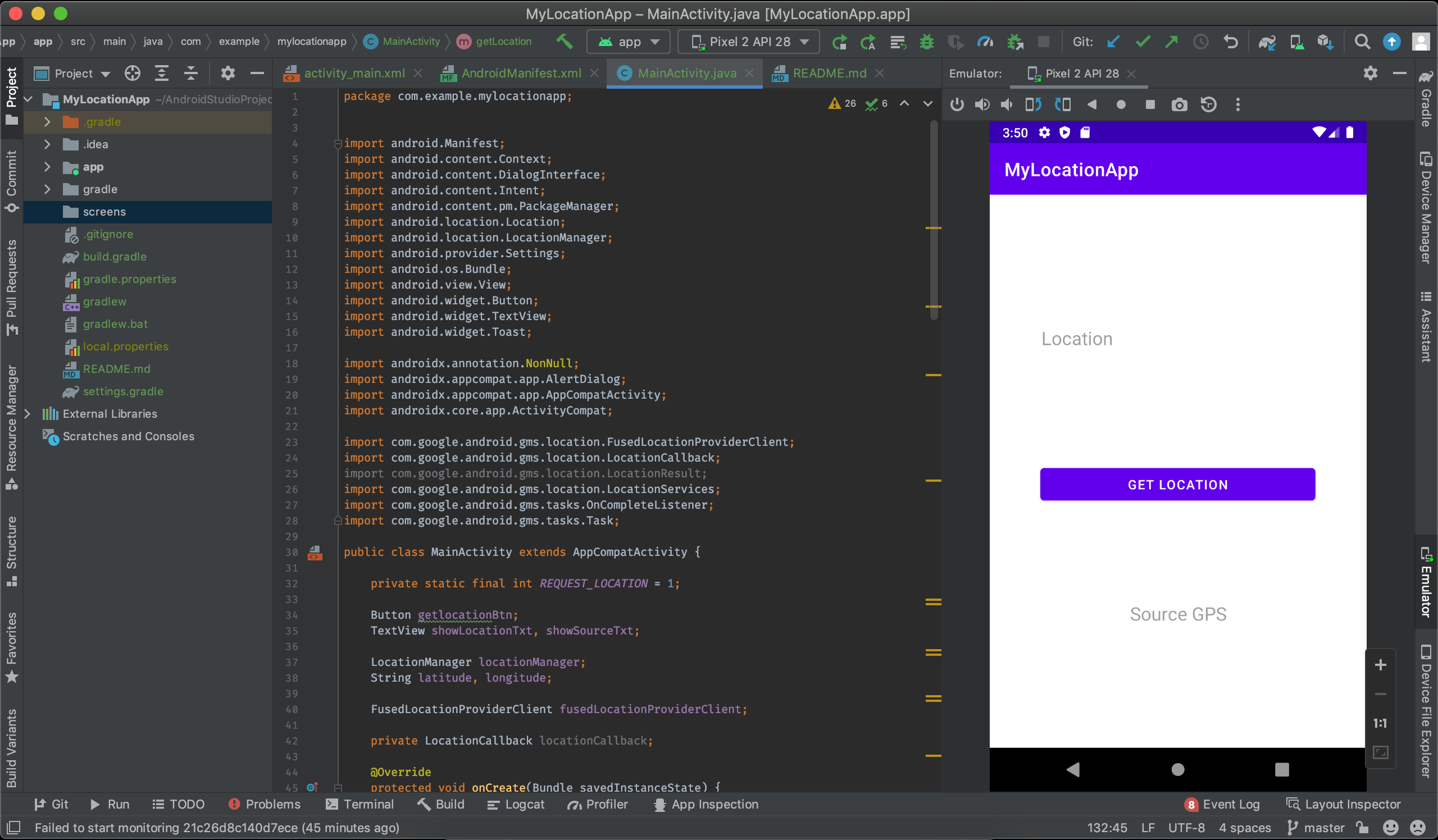The height and width of the screenshot is (840, 1438).
Task: Click the Make Project hammer icon
Action: (x=565, y=42)
